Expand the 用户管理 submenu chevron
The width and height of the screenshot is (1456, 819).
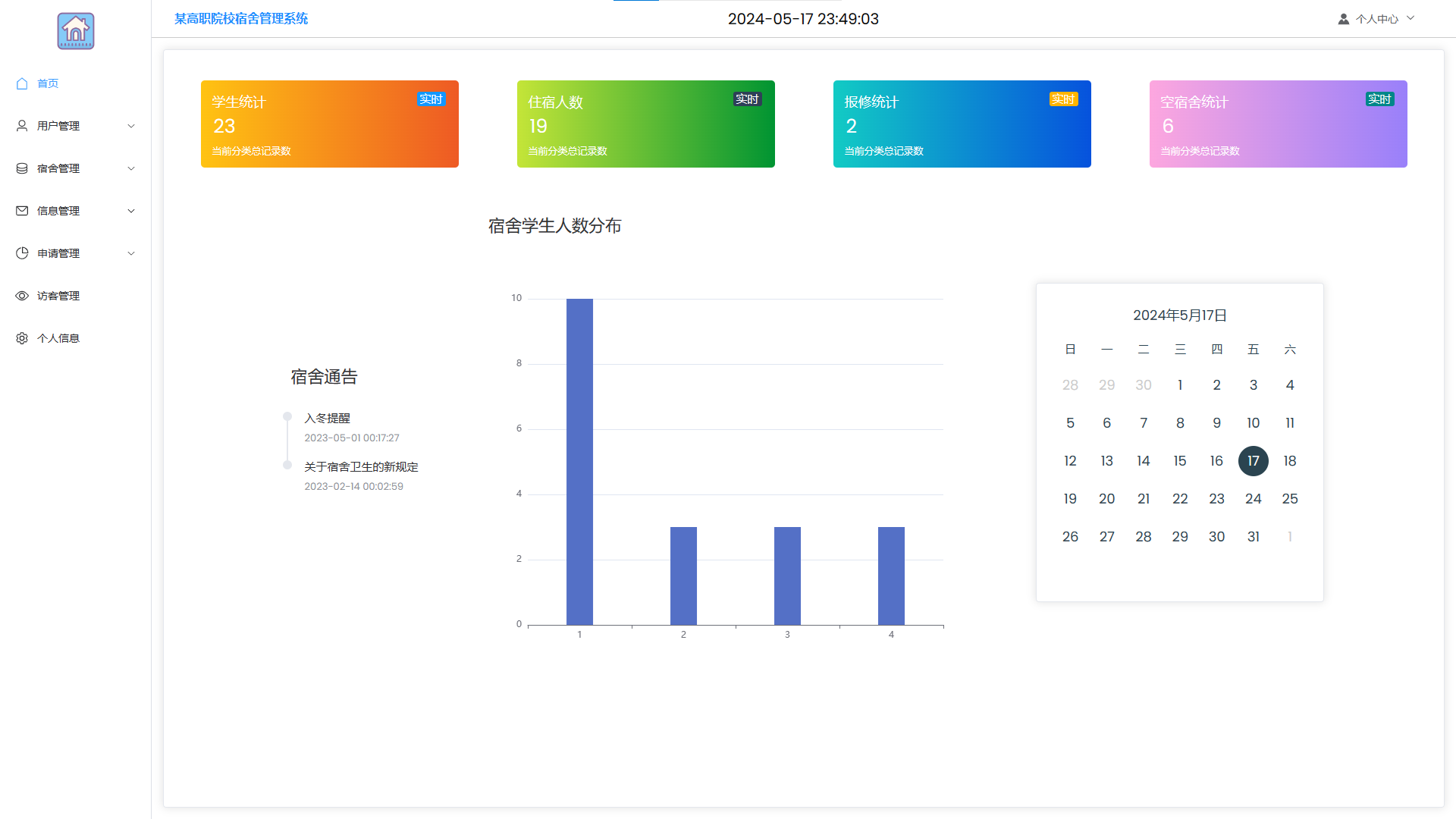pyautogui.click(x=131, y=126)
